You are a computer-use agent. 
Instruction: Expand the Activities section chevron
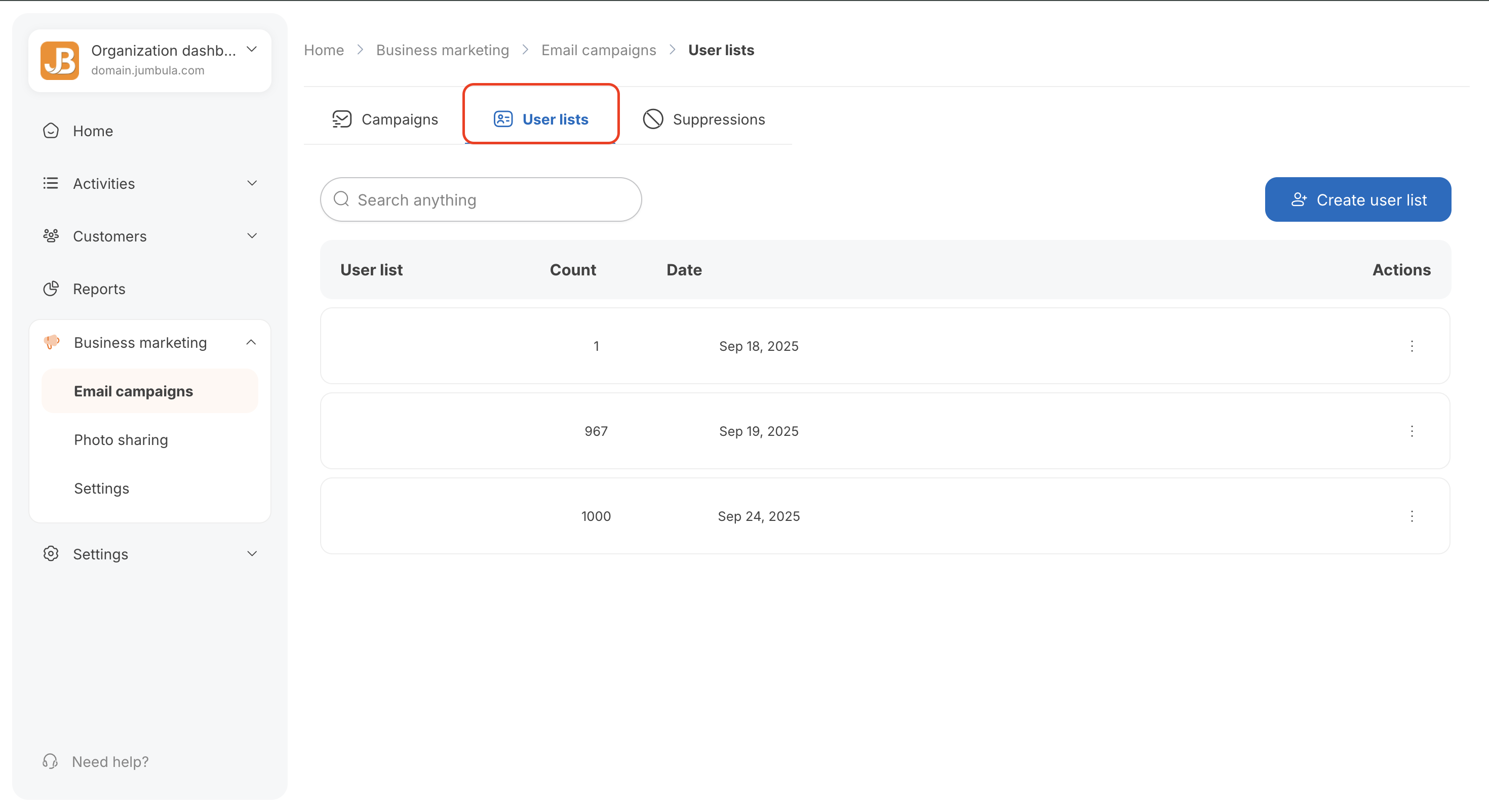[x=252, y=183]
